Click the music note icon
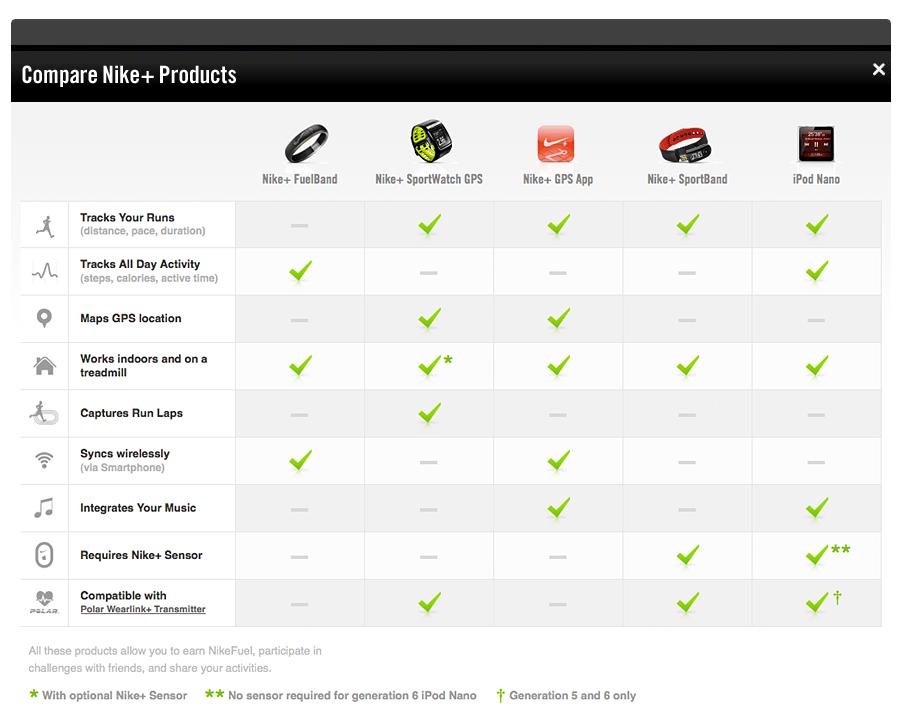 tap(44, 508)
